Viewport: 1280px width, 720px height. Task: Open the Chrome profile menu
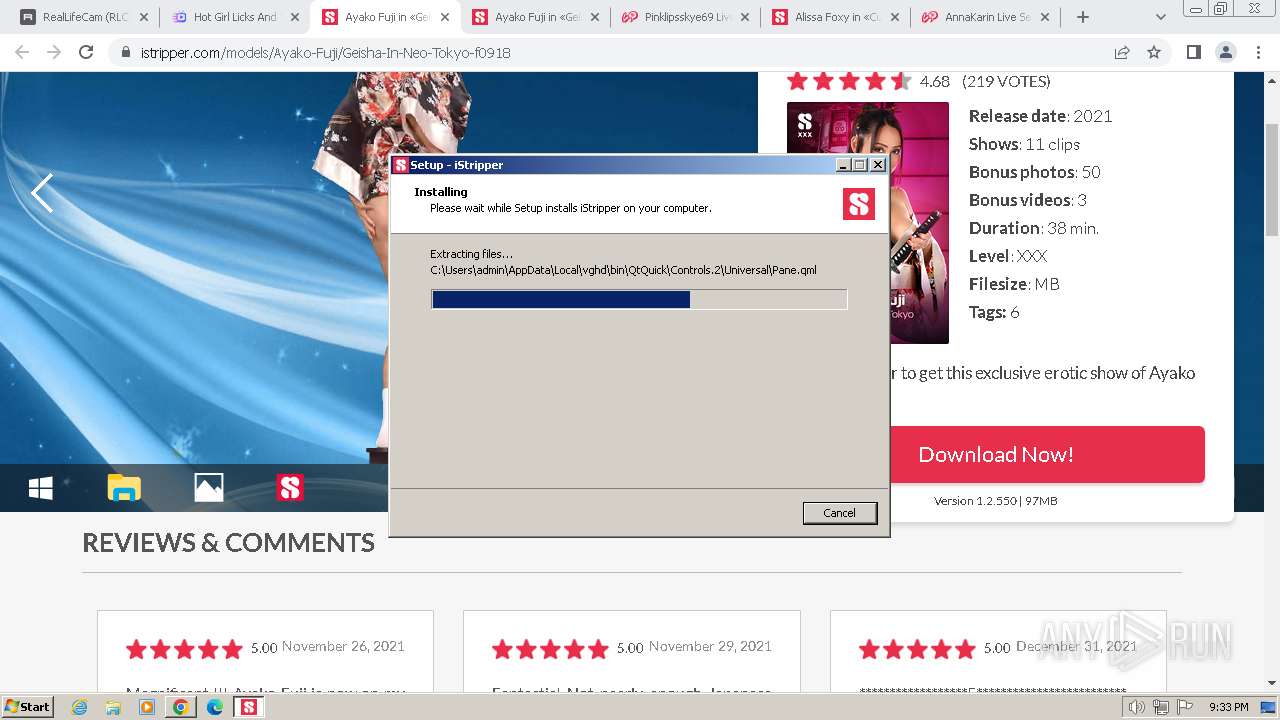[1225, 52]
